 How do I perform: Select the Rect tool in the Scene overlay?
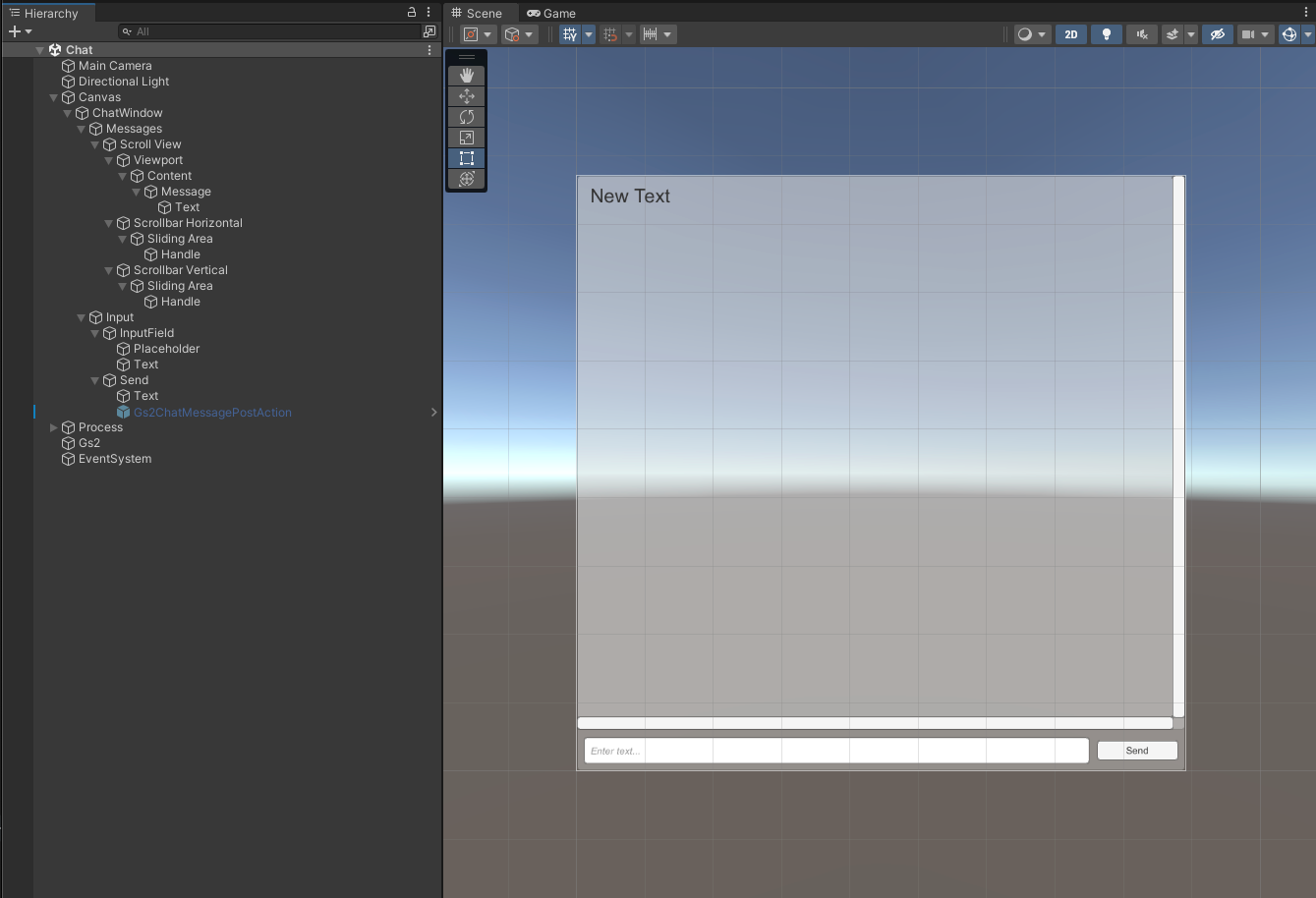[x=467, y=158]
